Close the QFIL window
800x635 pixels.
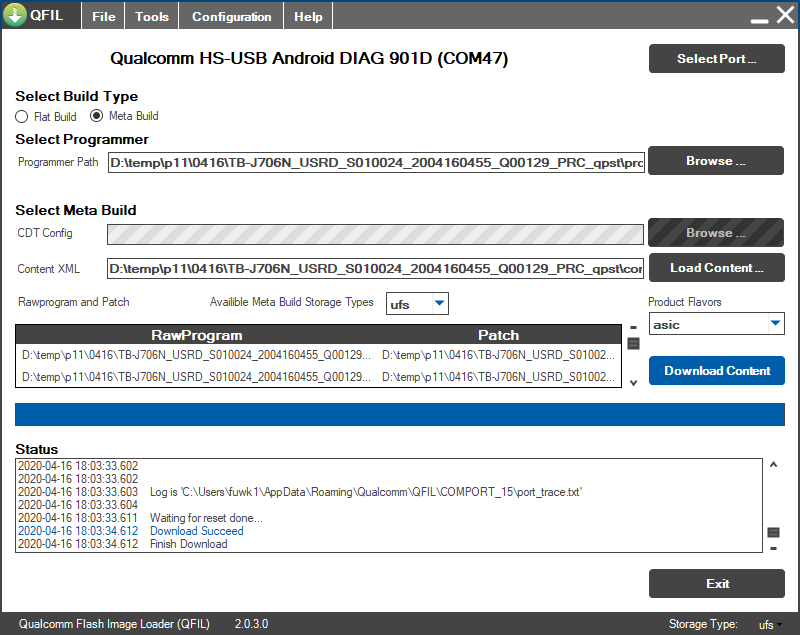pyautogui.click(x=785, y=15)
